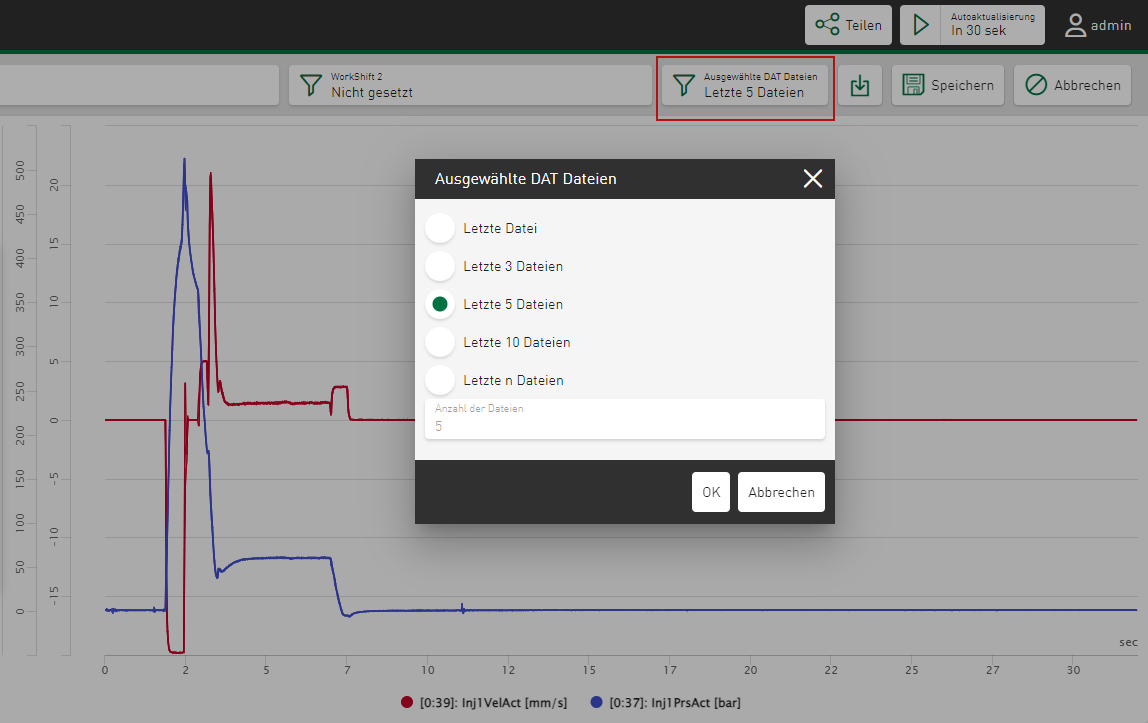Click the Letzte 5 Dateien radio button
This screenshot has width=1148, height=723.
click(440, 304)
